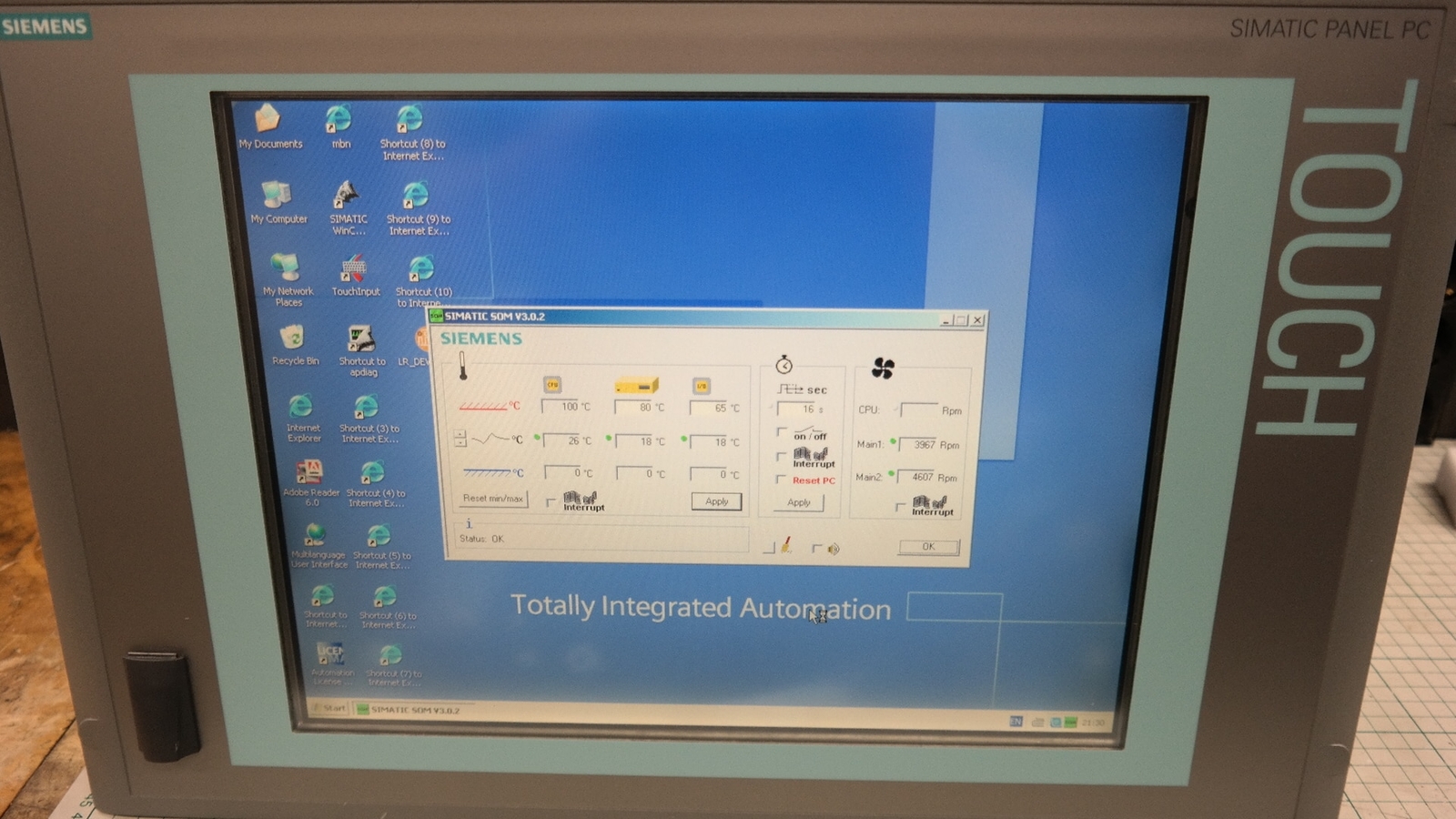The height and width of the screenshot is (819, 1456).
Task: Open My Network Places icon
Action: click(x=288, y=280)
